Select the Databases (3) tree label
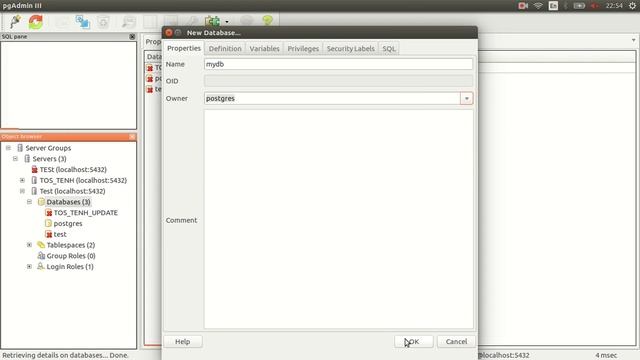The width and height of the screenshot is (640, 360). click(x=68, y=202)
